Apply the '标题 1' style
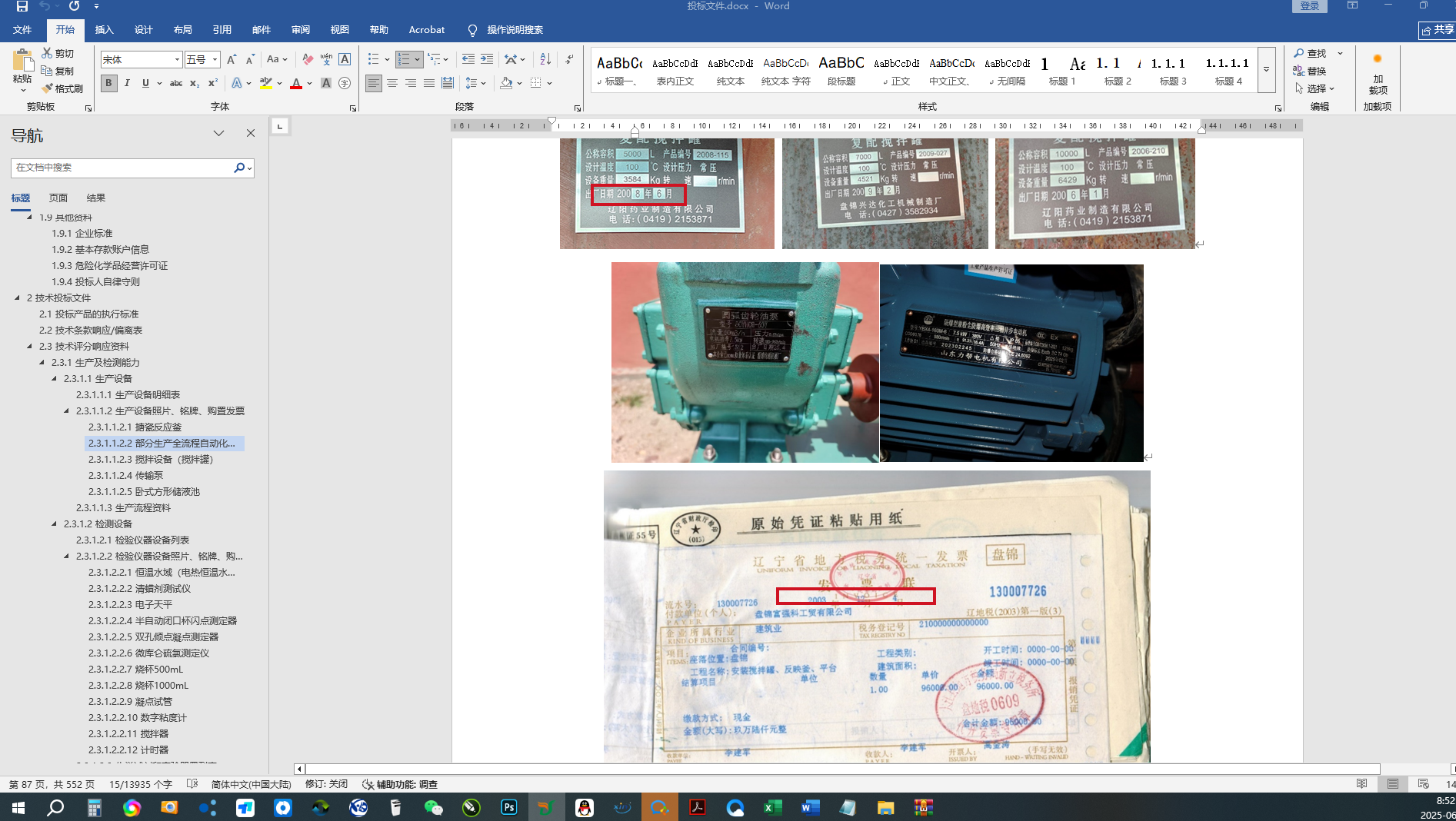This screenshot has width=1456, height=821. point(1062,70)
